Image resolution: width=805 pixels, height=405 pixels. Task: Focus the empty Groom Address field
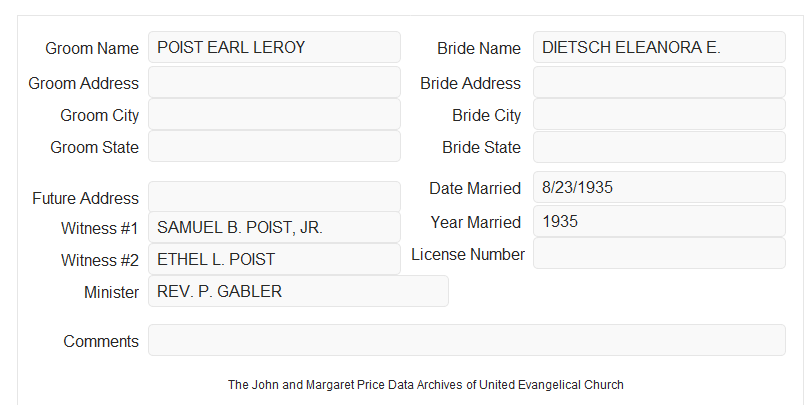pos(274,82)
